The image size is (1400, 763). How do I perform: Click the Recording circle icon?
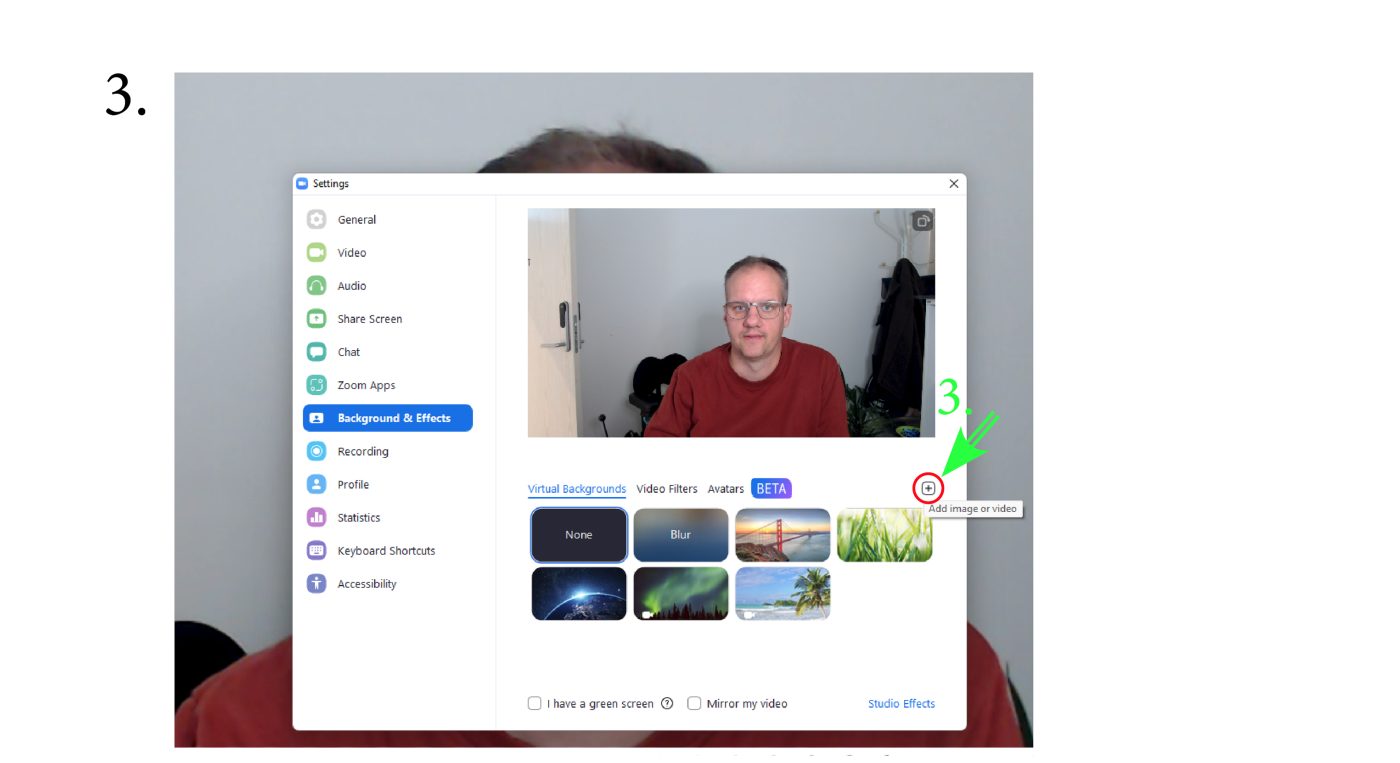point(316,451)
